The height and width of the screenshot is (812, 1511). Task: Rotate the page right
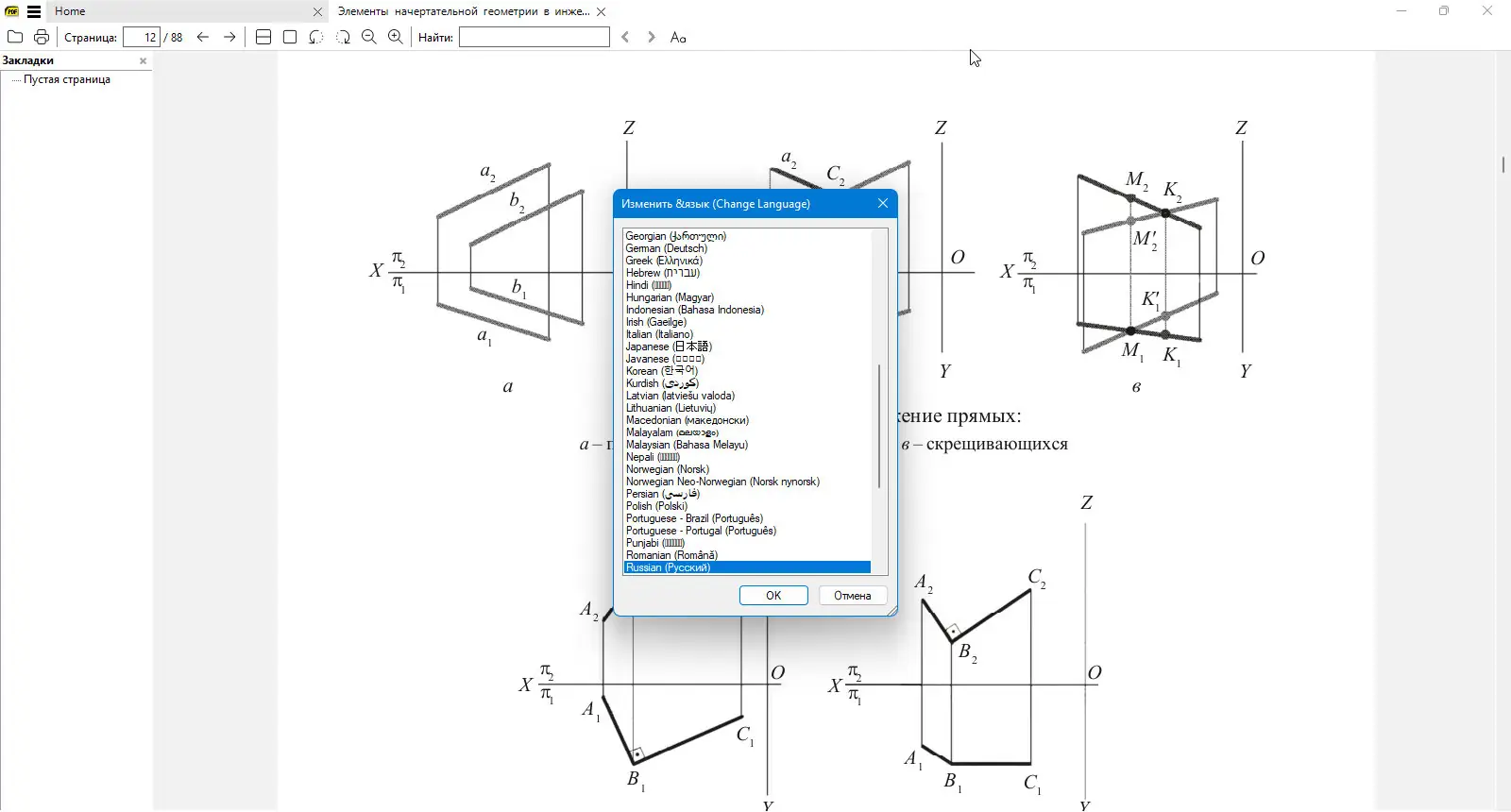343,37
